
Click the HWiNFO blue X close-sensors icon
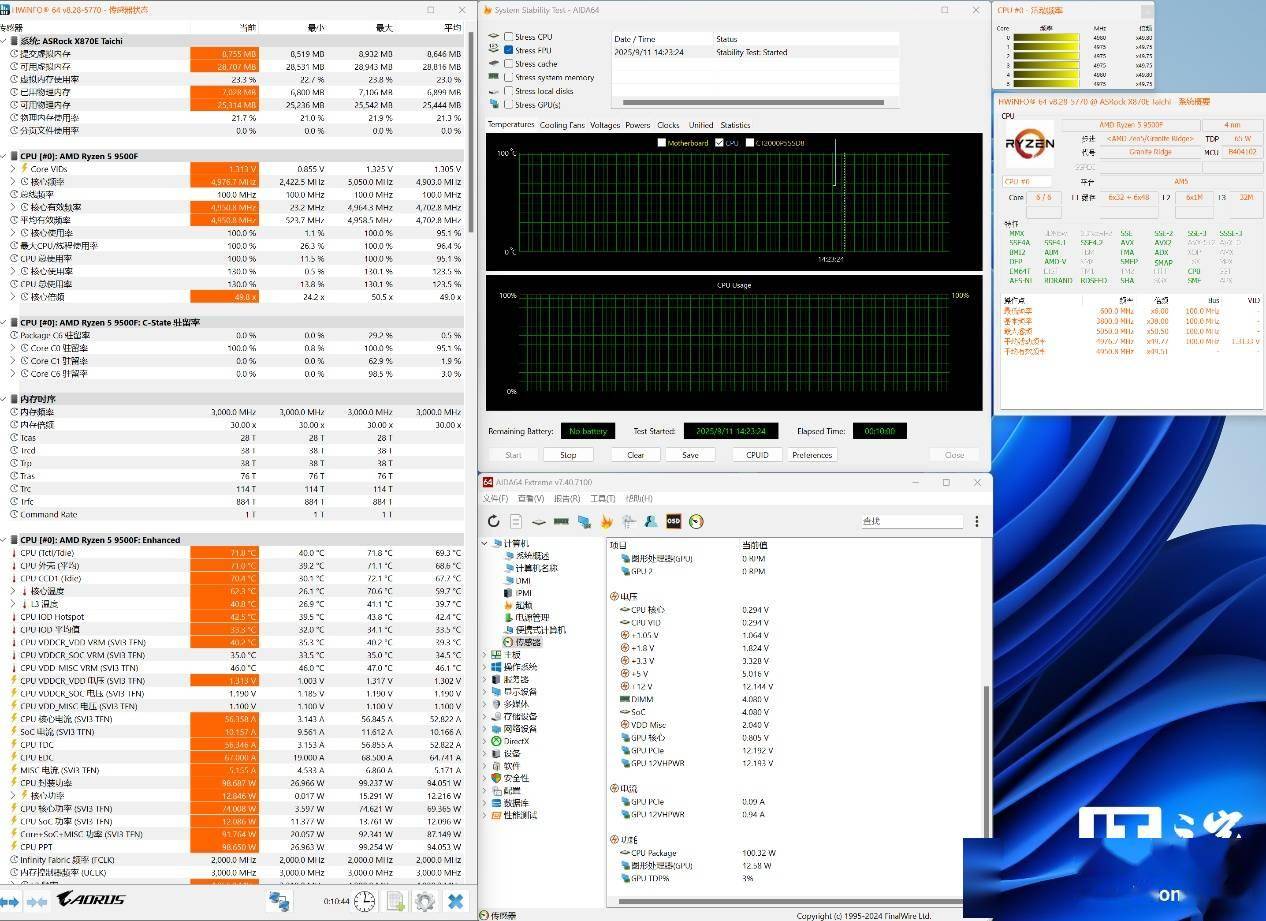[x=455, y=901]
